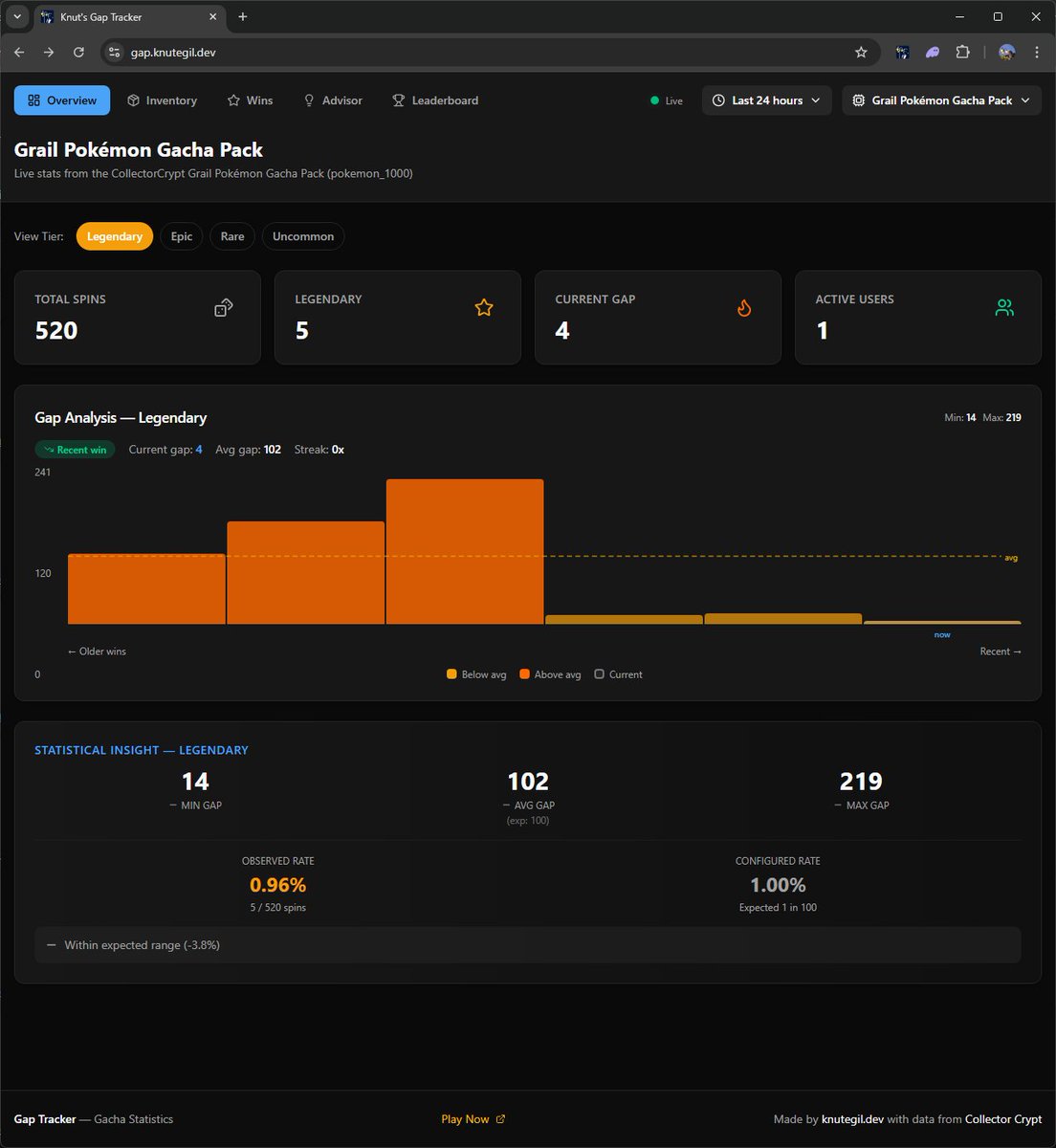The width and height of the screenshot is (1056, 1148).
Task: View site information icon in address bar
Action: [x=114, y=53]
